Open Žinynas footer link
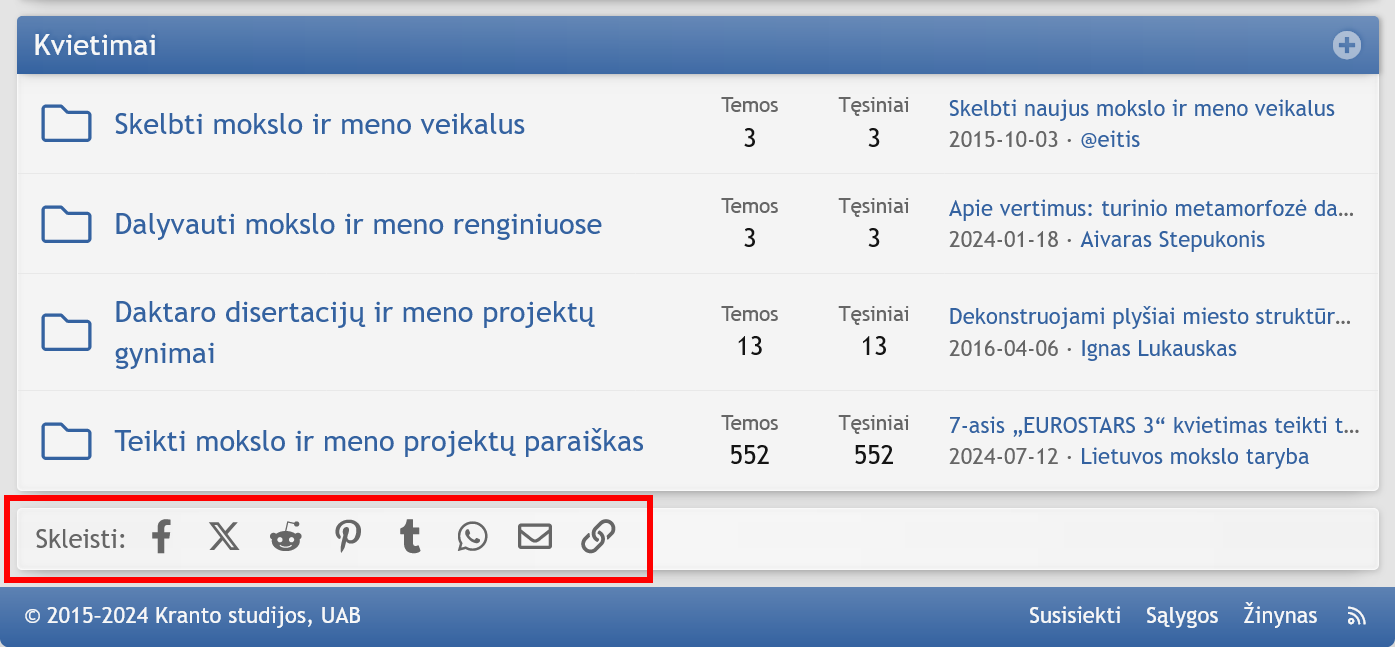This screenshot has width=1395, height=647. (1280, 616)
